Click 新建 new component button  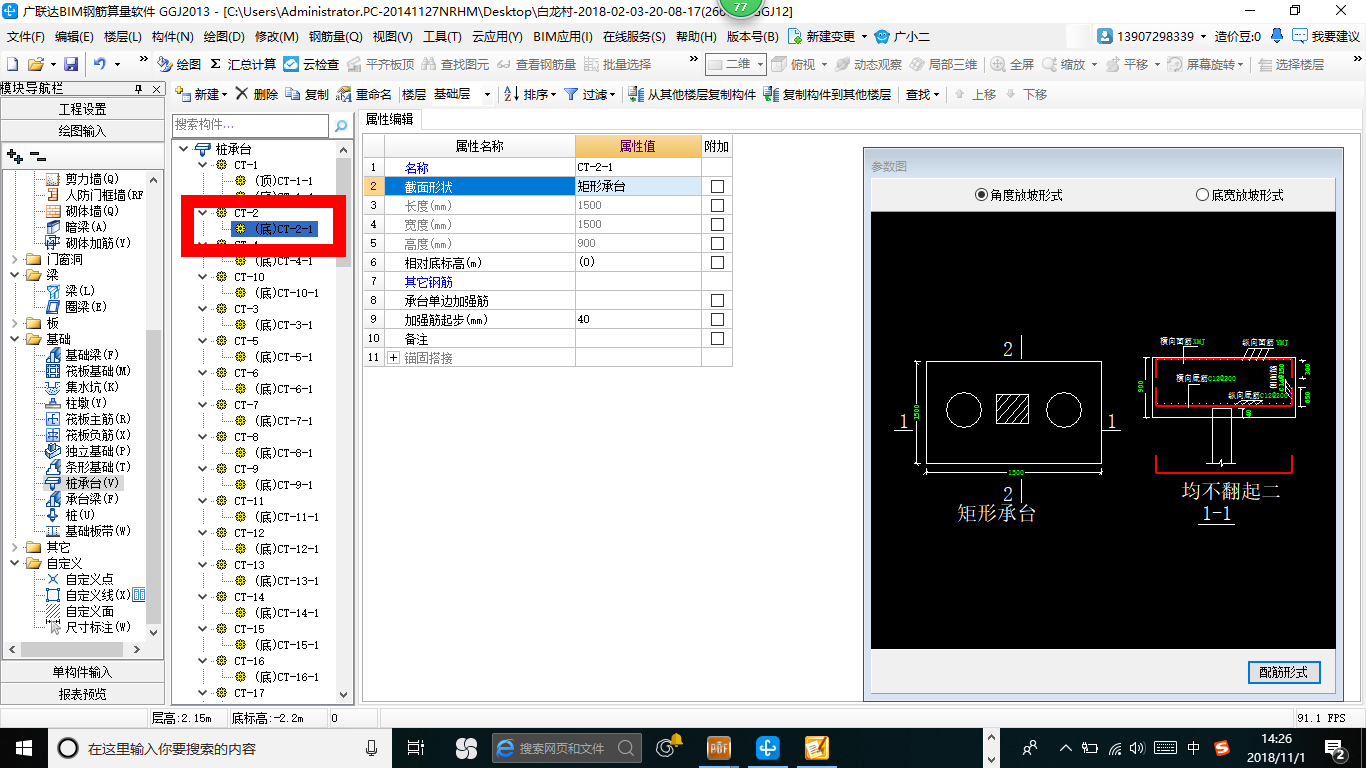200,94
